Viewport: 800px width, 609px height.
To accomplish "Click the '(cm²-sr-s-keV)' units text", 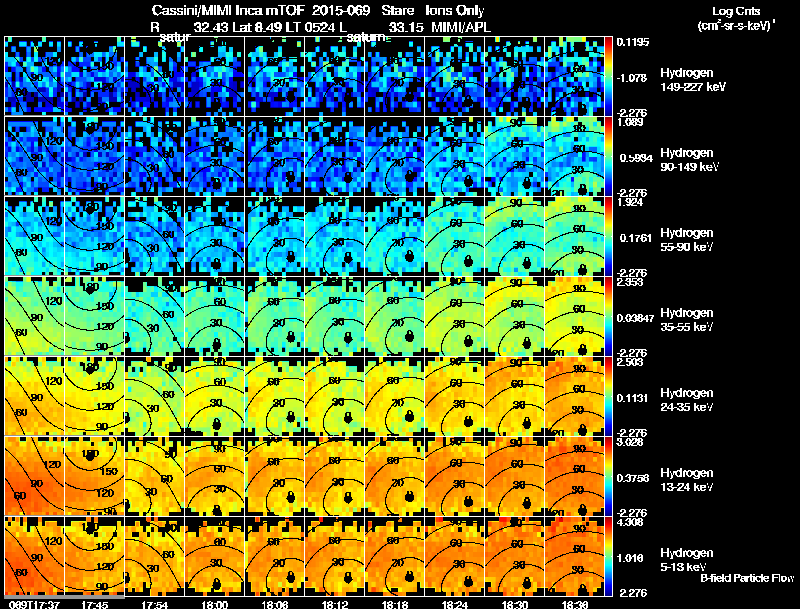I will coord(736,25).
